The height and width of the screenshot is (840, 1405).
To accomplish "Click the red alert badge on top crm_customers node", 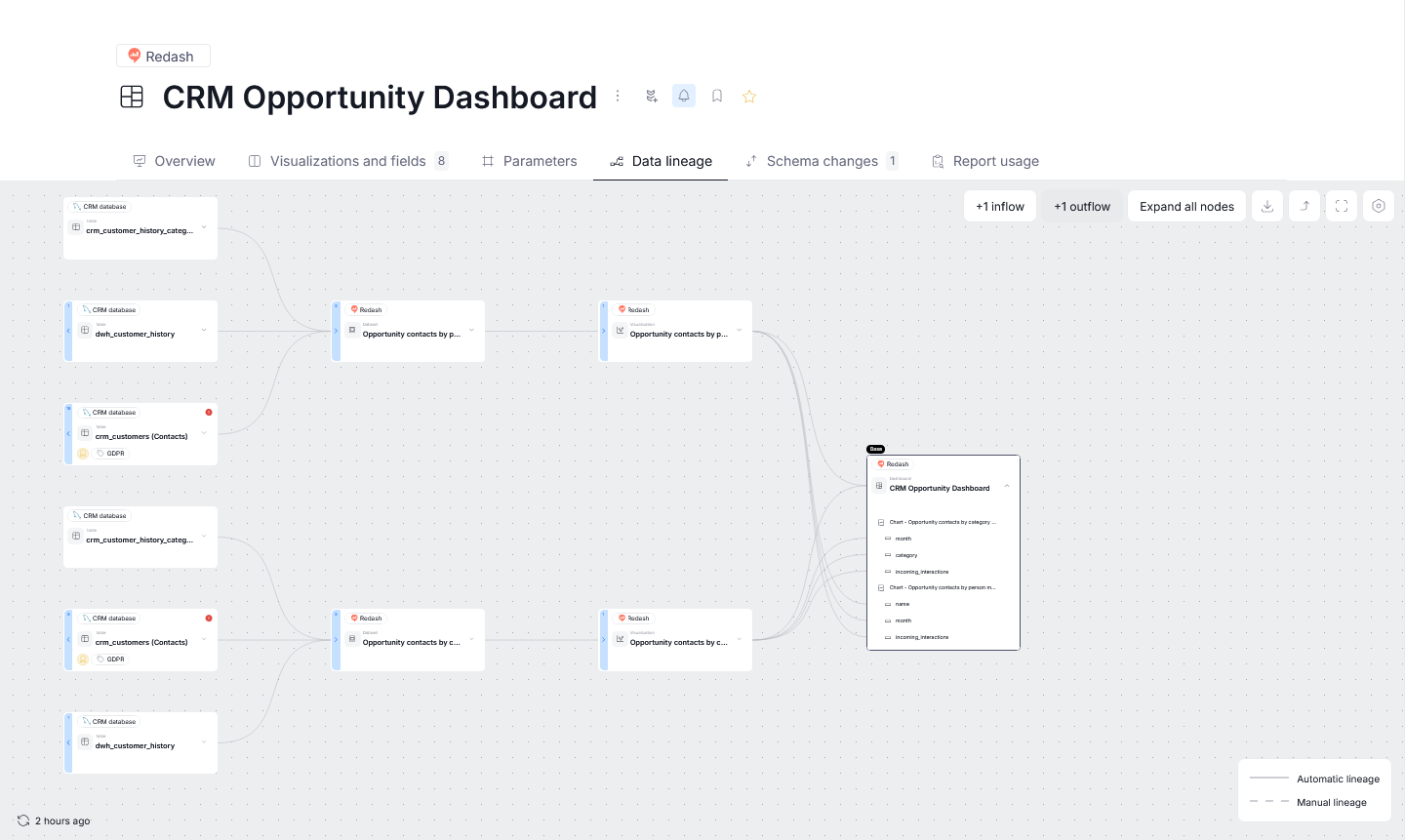I will click(x=209, y=412).
